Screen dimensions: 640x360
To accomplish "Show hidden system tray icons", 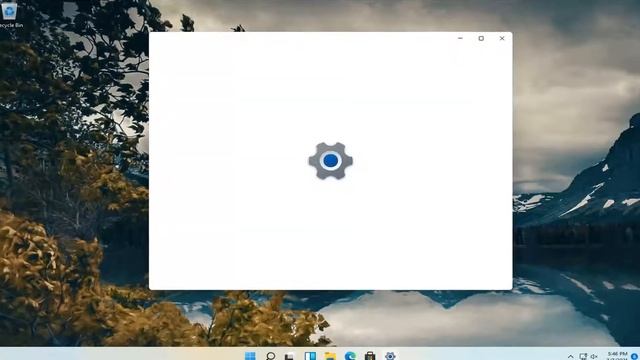I will (x=570, y=357).
